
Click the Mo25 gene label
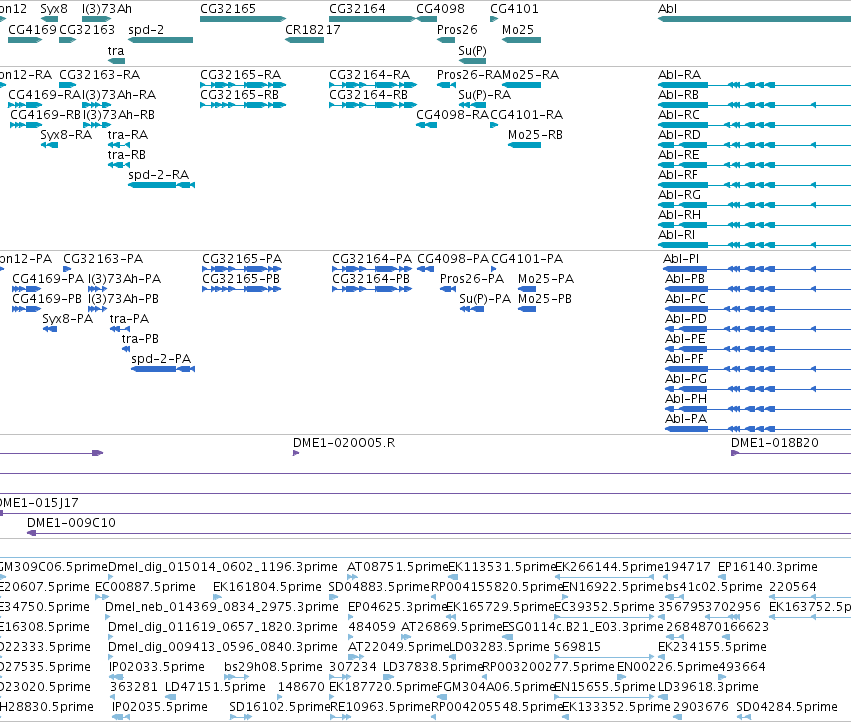coord(518,29)
